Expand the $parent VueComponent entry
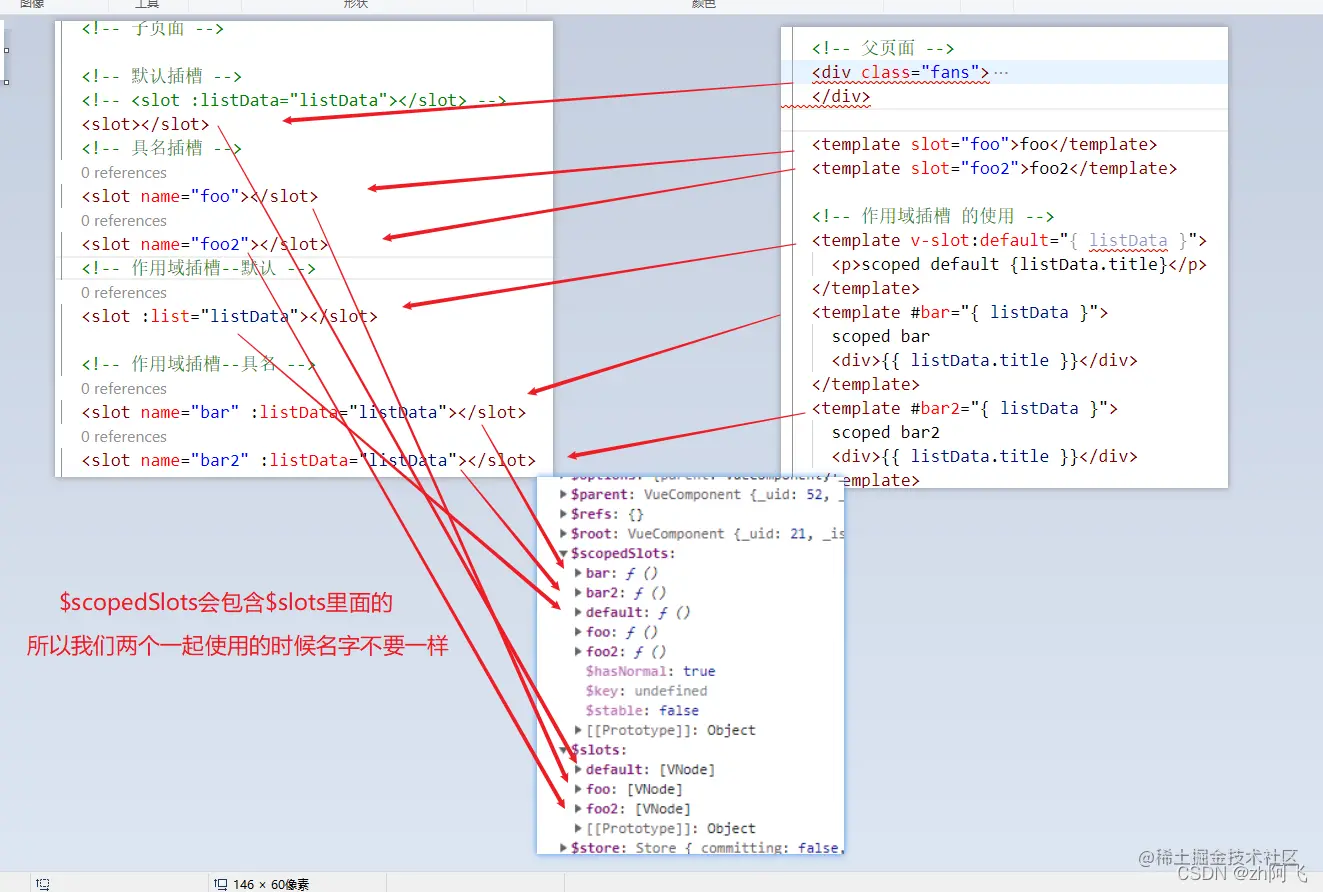The image size is (1323, 892). click(564, 494)
